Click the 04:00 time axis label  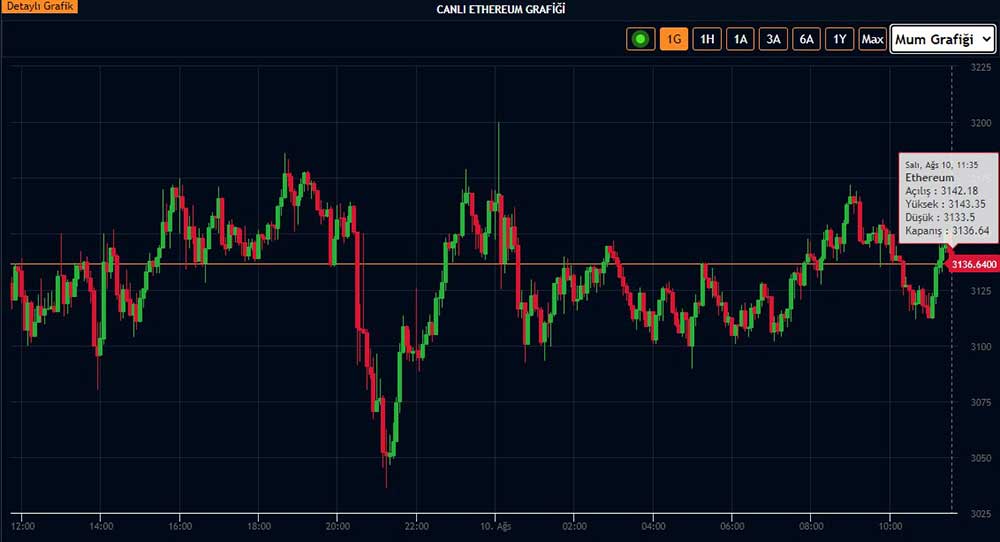(654, 527)
